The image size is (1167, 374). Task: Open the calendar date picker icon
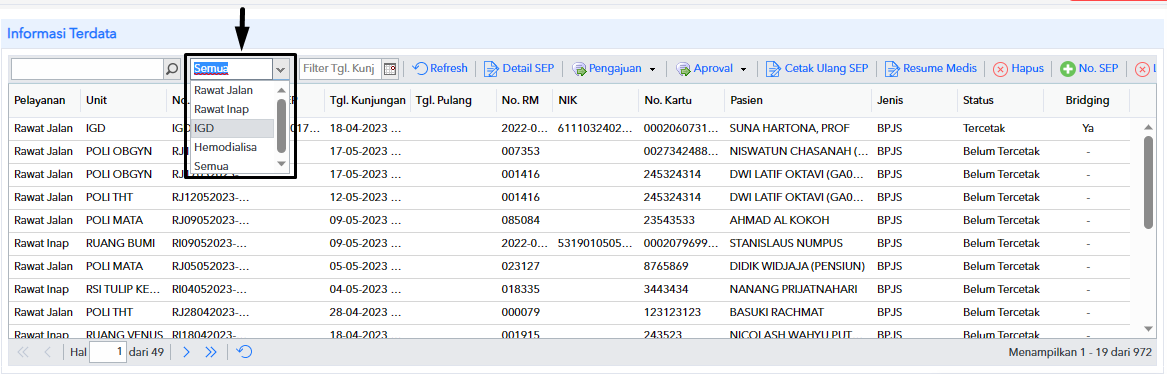click(390, 69)
